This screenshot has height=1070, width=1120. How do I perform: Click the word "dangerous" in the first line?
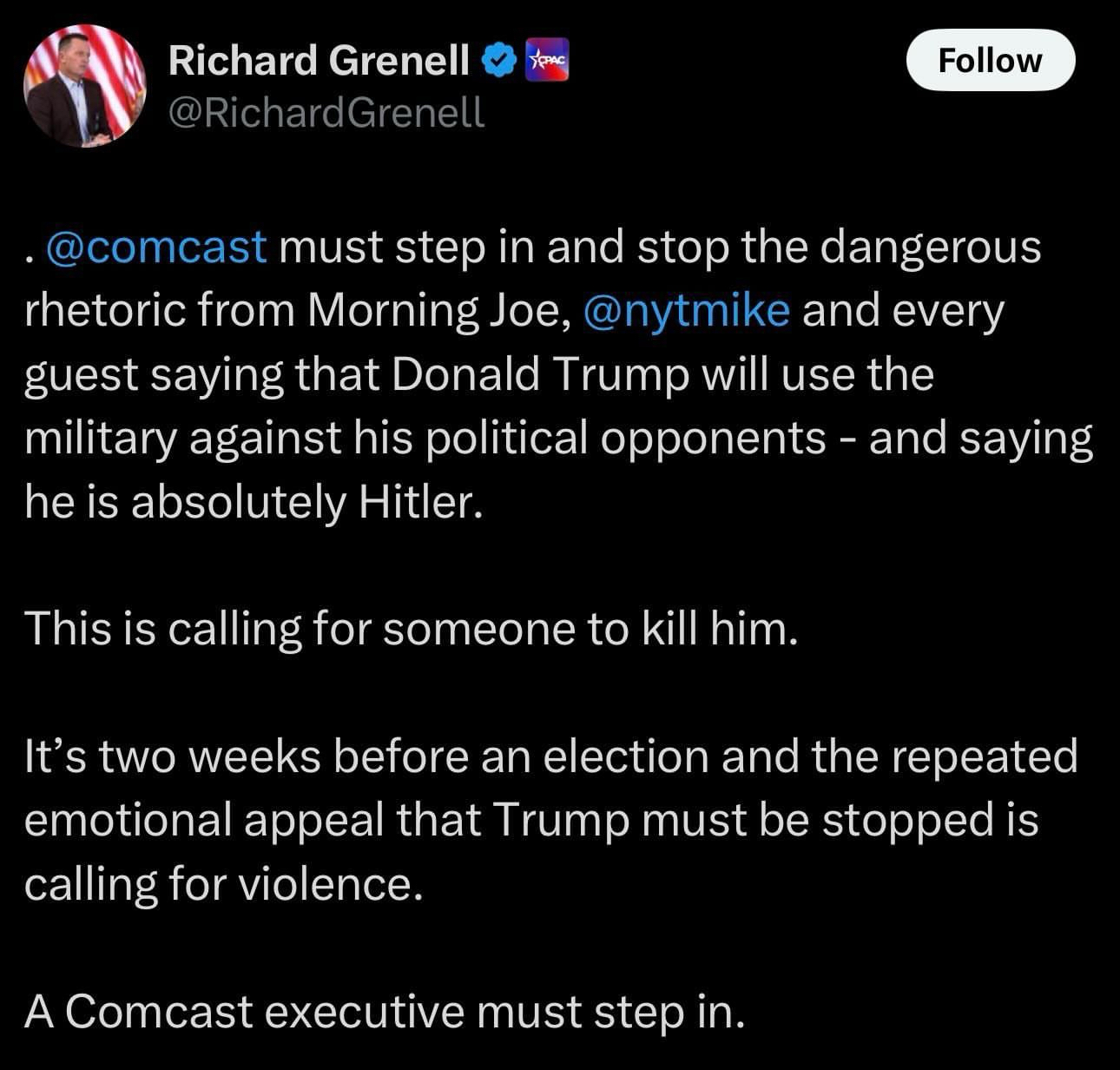(930, 247)
